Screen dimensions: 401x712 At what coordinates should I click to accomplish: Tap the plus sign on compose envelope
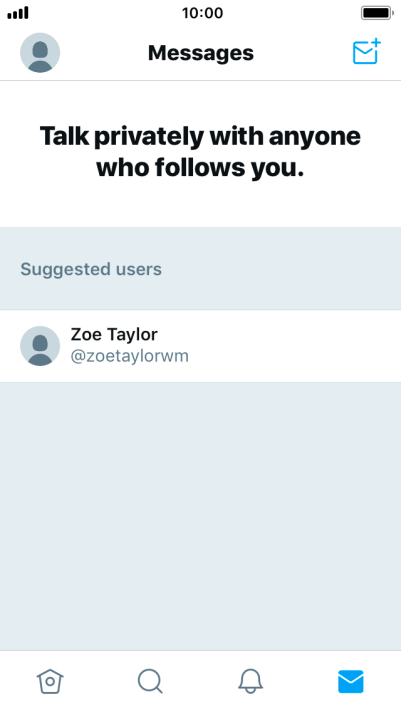(376, 44)
